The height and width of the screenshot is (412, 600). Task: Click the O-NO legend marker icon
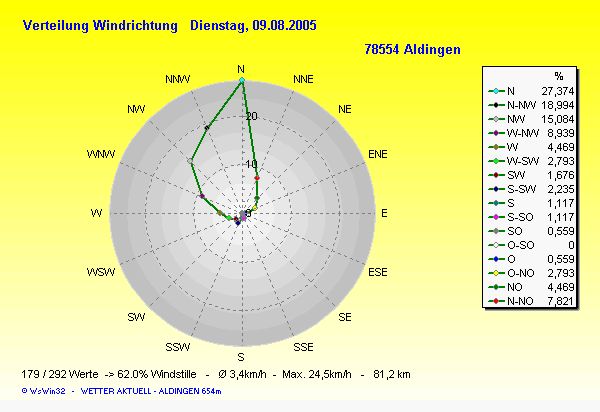click(497, 273)
